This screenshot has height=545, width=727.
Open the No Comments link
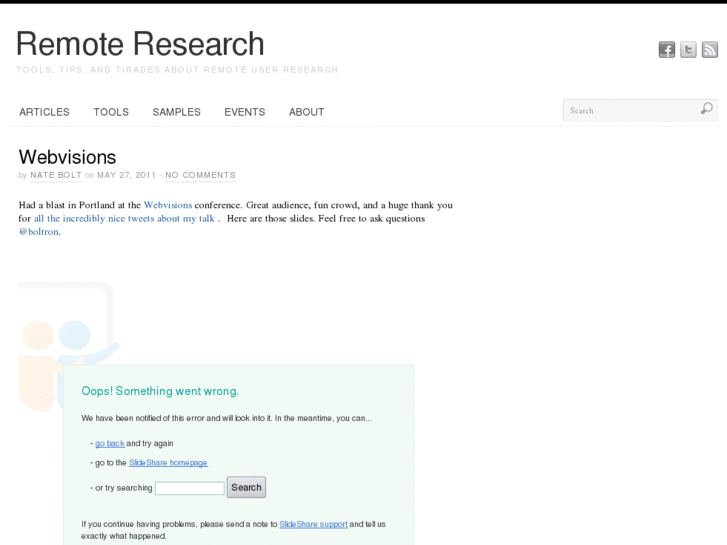click(200, 175)
